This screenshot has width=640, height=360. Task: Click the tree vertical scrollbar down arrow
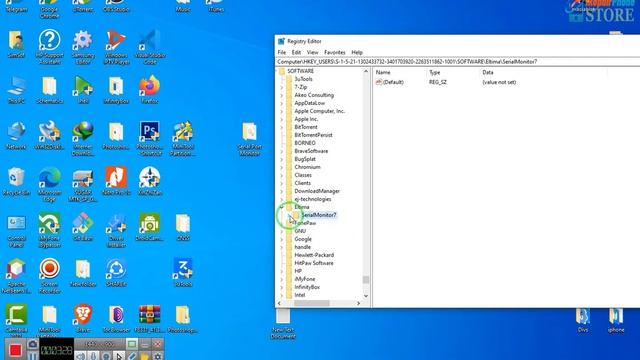(366, 296)
